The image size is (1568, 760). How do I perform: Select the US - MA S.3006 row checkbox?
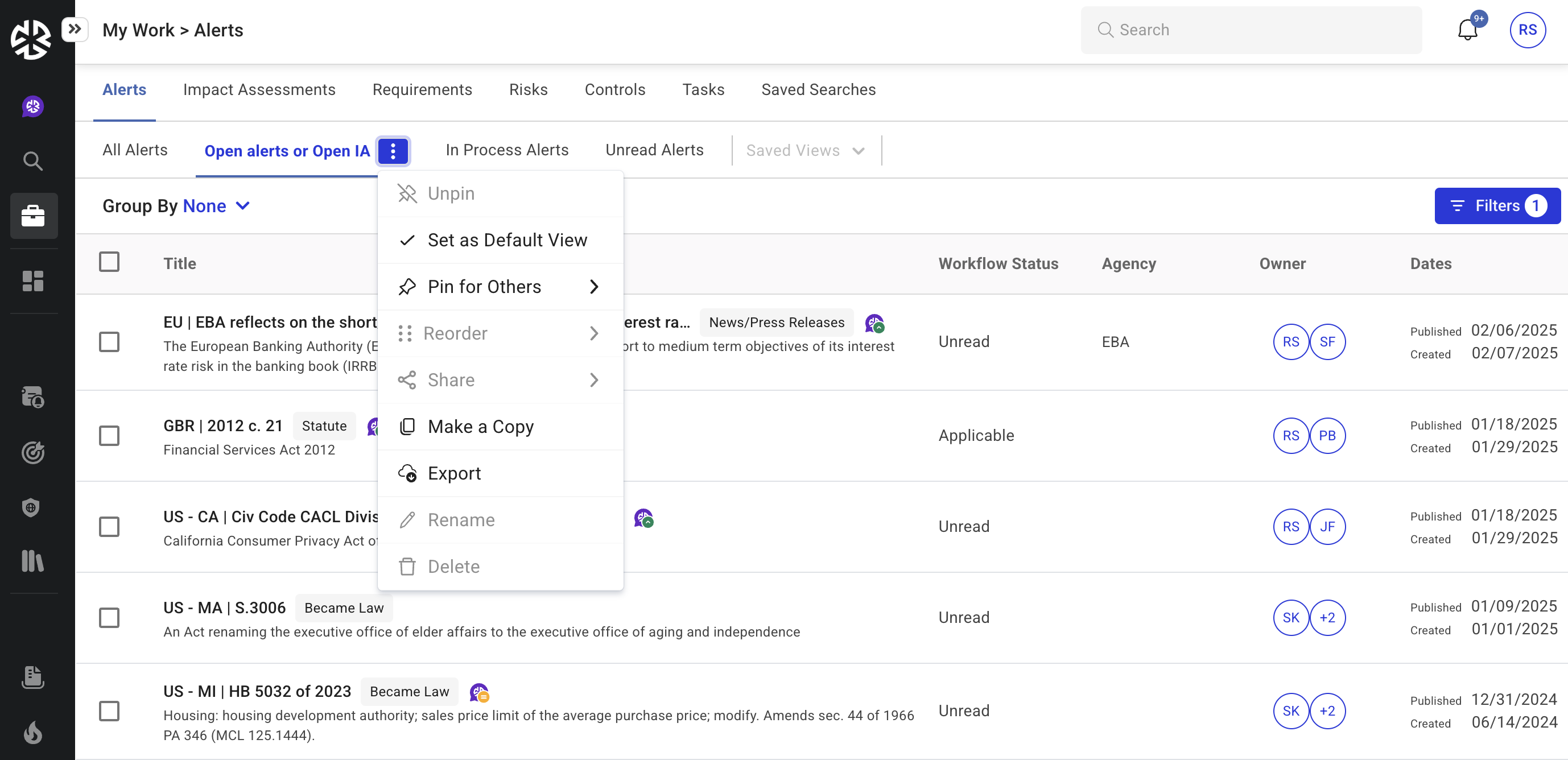(x=109, y=618)
